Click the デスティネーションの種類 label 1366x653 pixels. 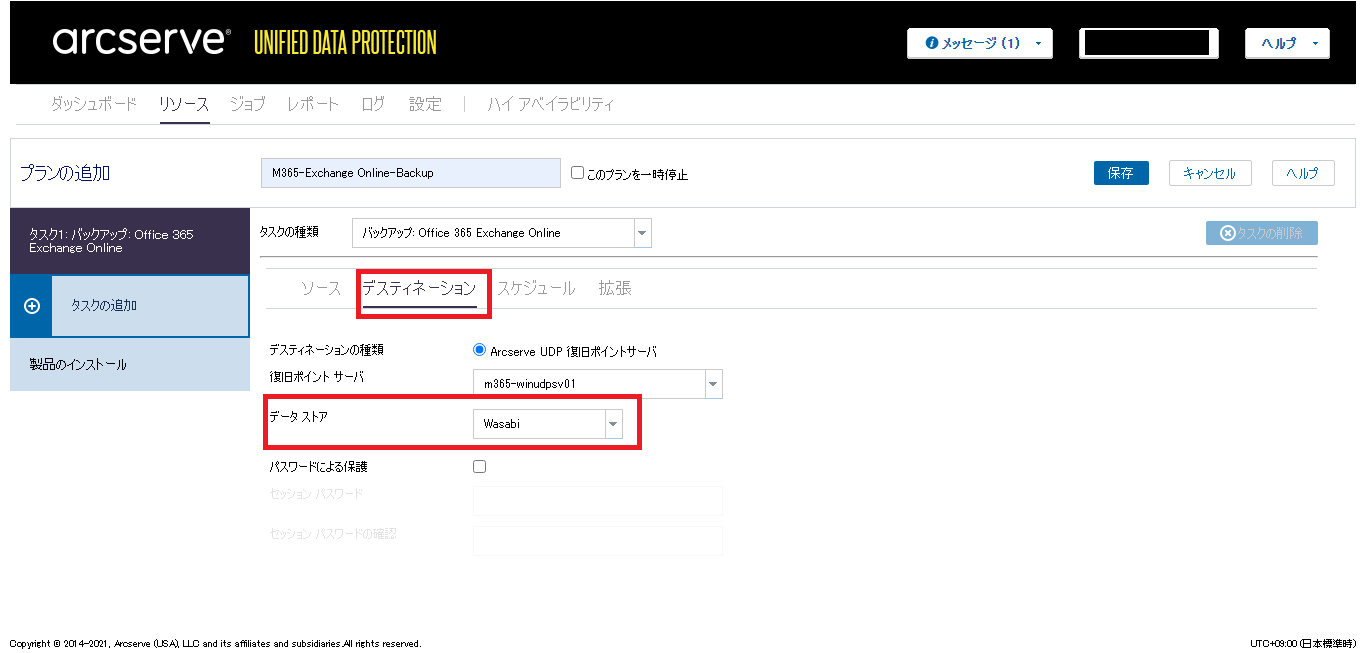click(x=326, y=350)
